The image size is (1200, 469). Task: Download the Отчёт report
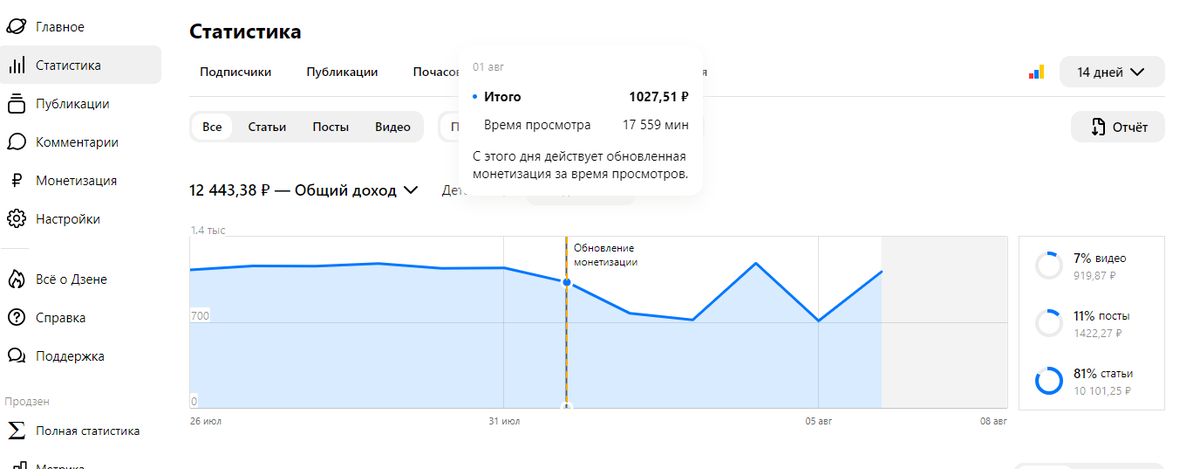pyautogui.click(x=1117, y=127)
